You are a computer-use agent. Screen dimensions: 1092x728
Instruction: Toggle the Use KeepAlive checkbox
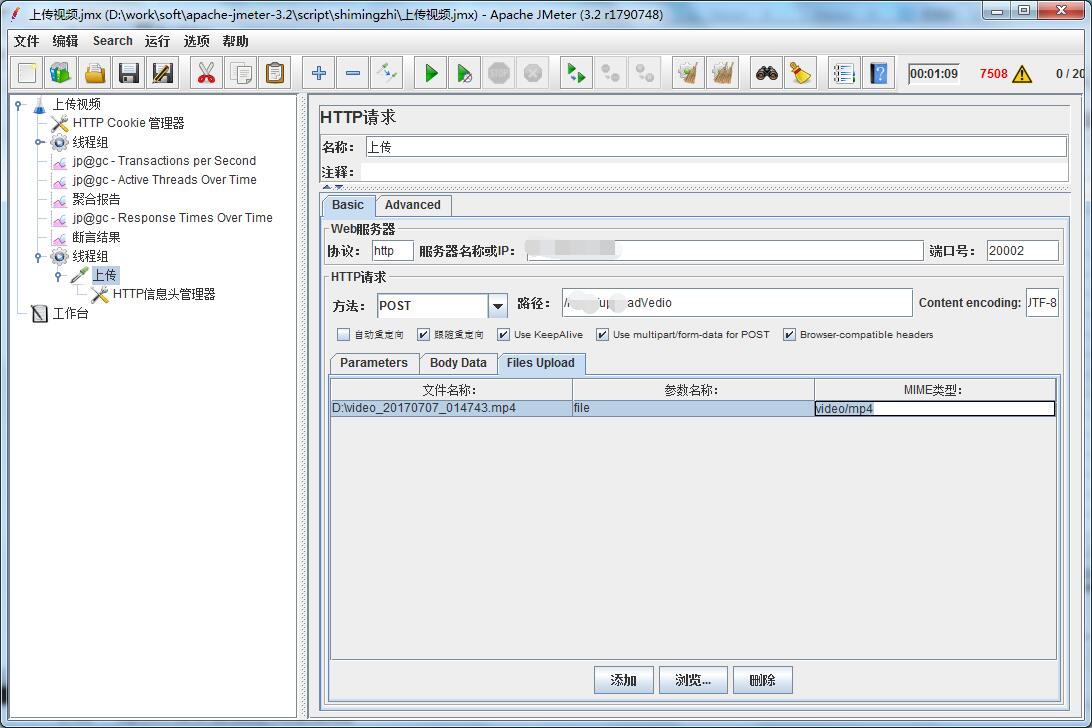point(504,334)
